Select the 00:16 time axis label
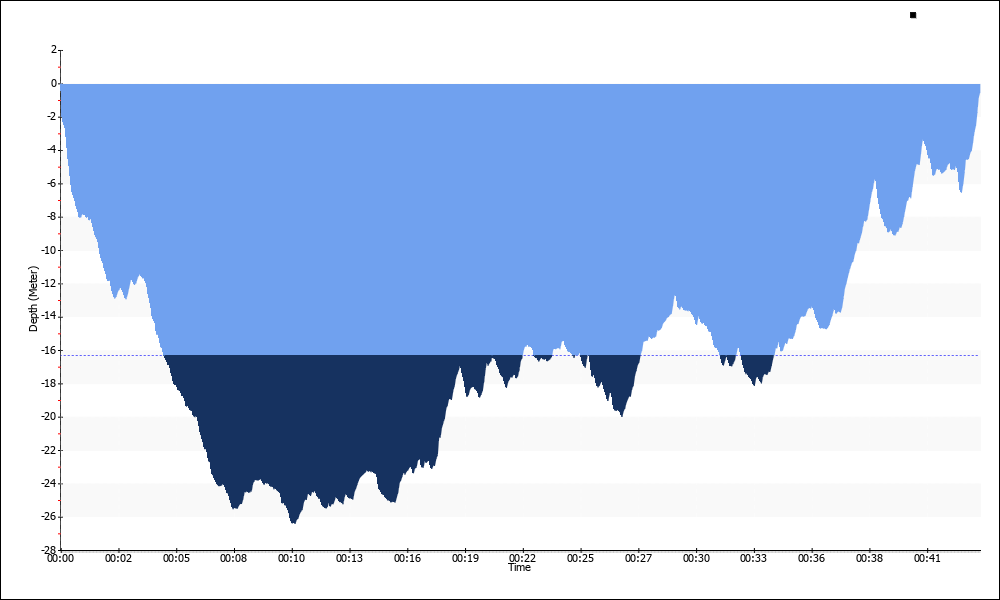The image size is (1000, 600). 407,558
